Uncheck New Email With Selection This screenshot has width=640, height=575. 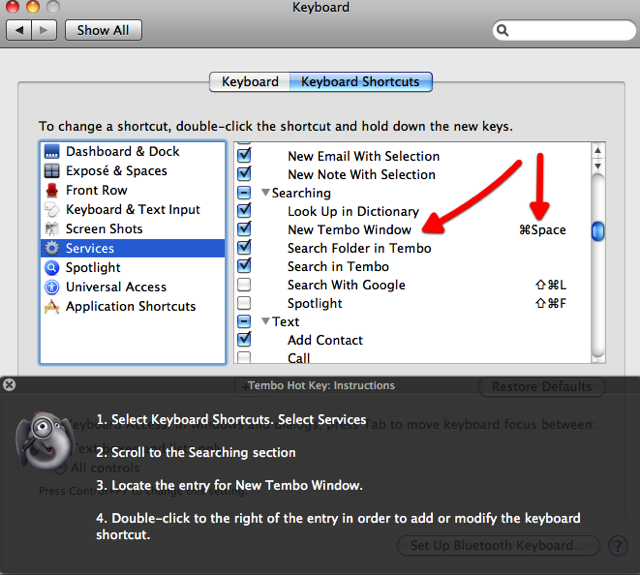tap(244, 155)
